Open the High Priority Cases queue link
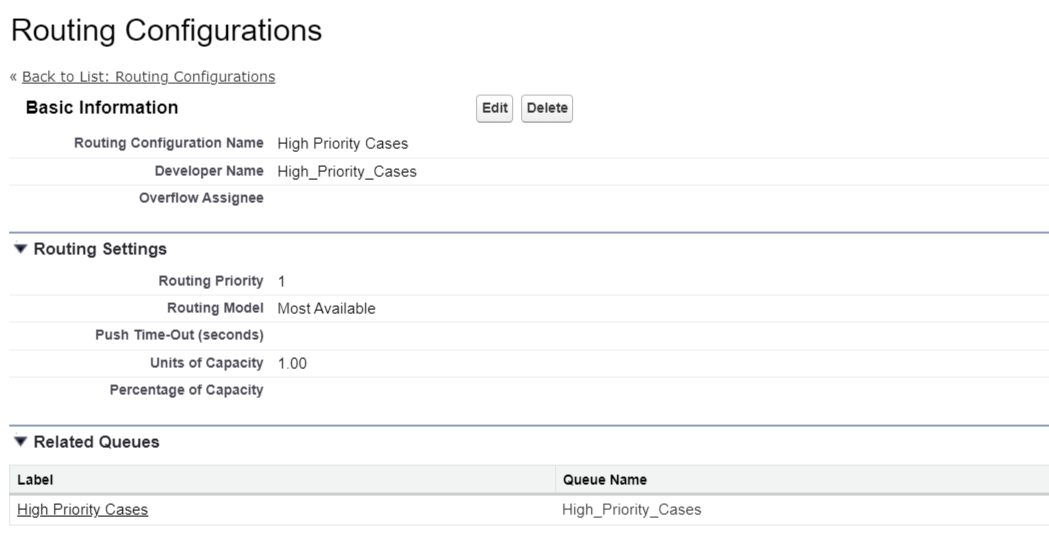 82,510
